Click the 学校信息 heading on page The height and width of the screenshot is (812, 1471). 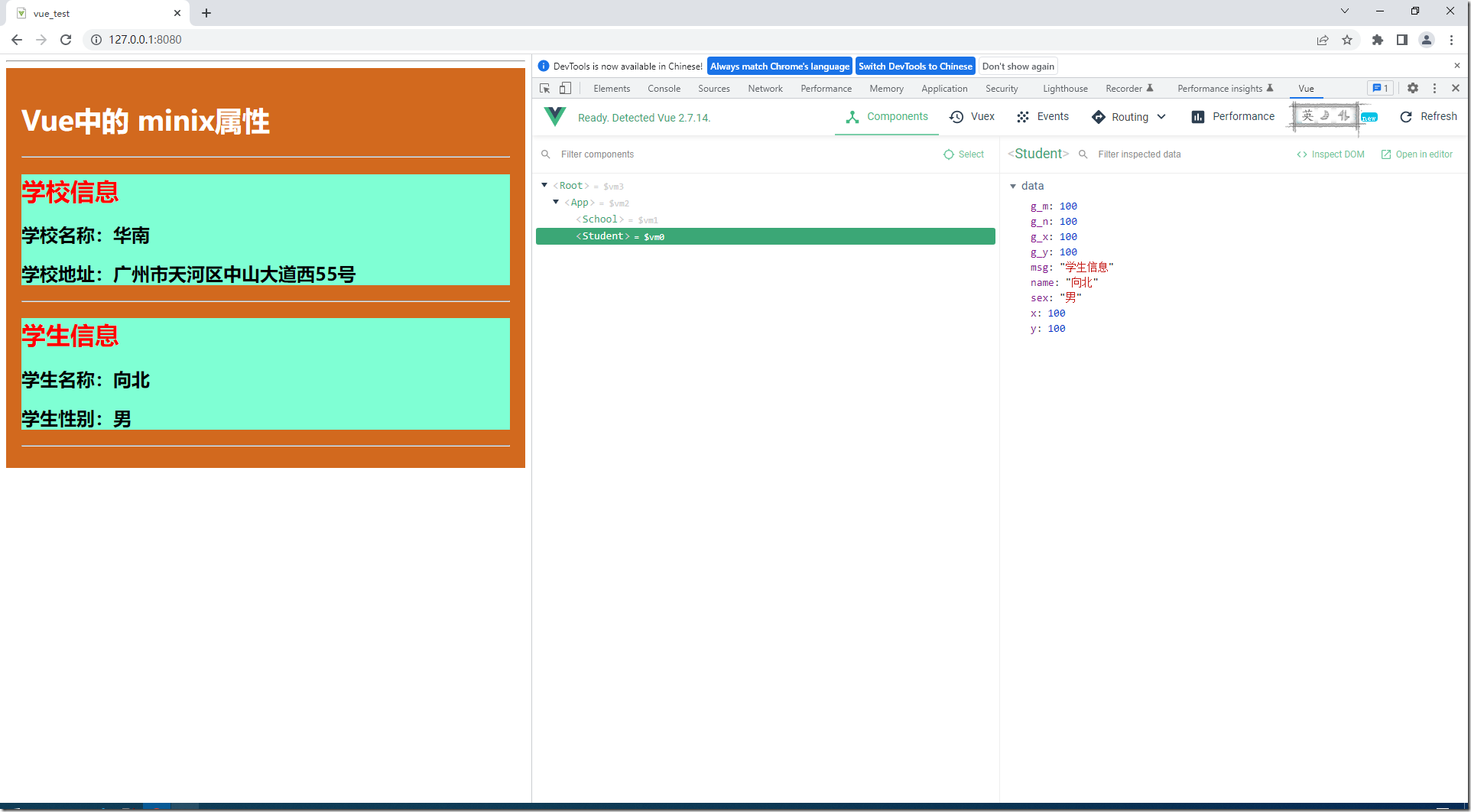tap(70, 192)
